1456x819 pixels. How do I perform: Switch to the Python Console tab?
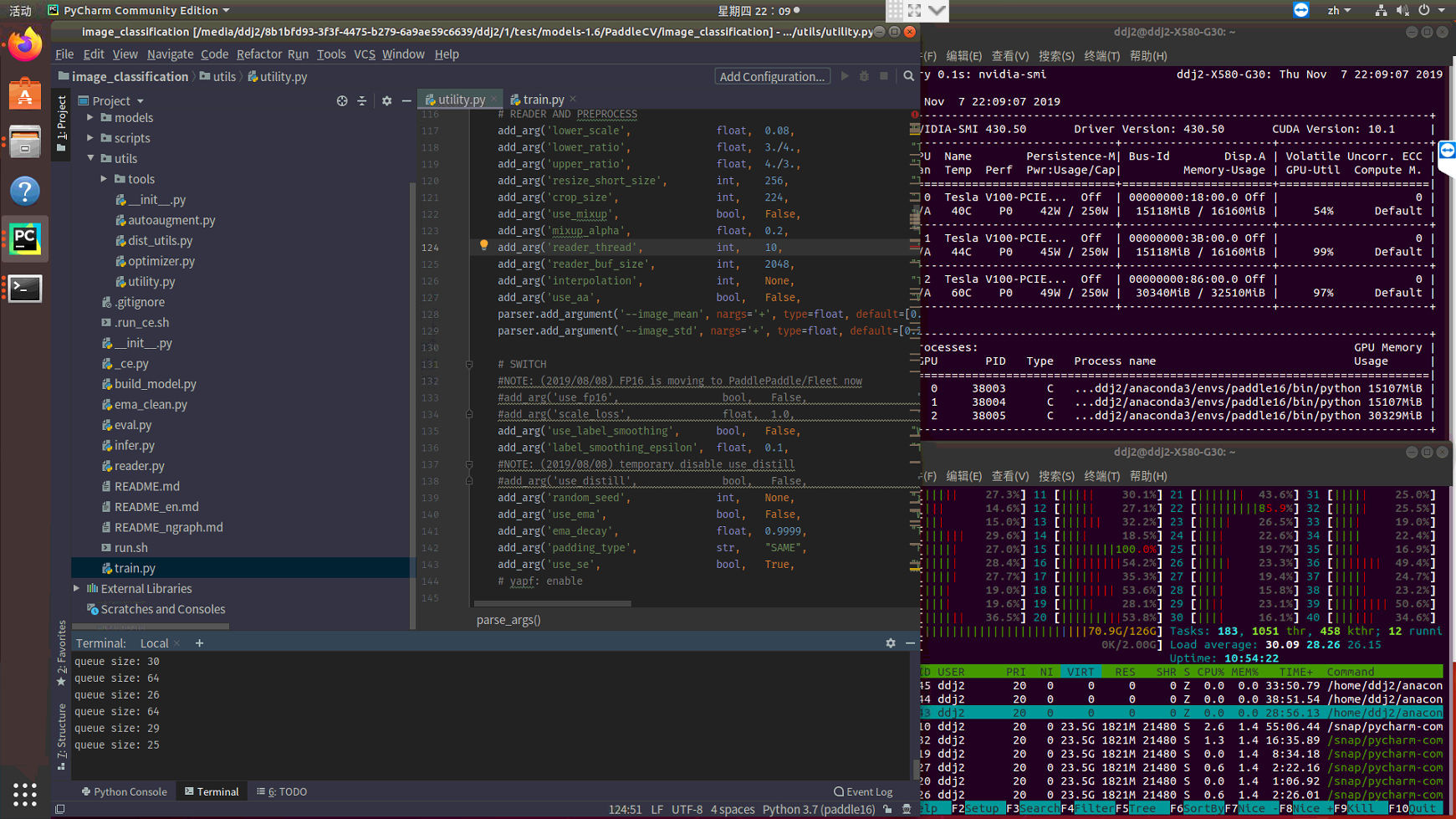click(x=124, y=791)
